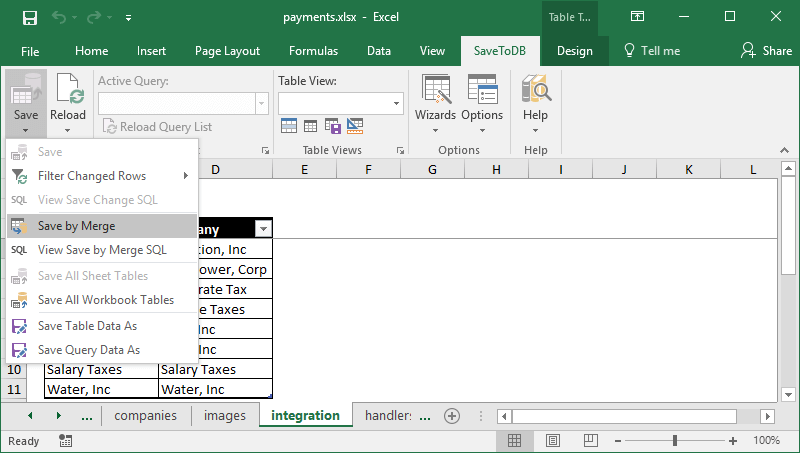Open the Data ribbon tab
This screenshot has height=453, width=800.
pyautogui.click(x=379, y=51)
